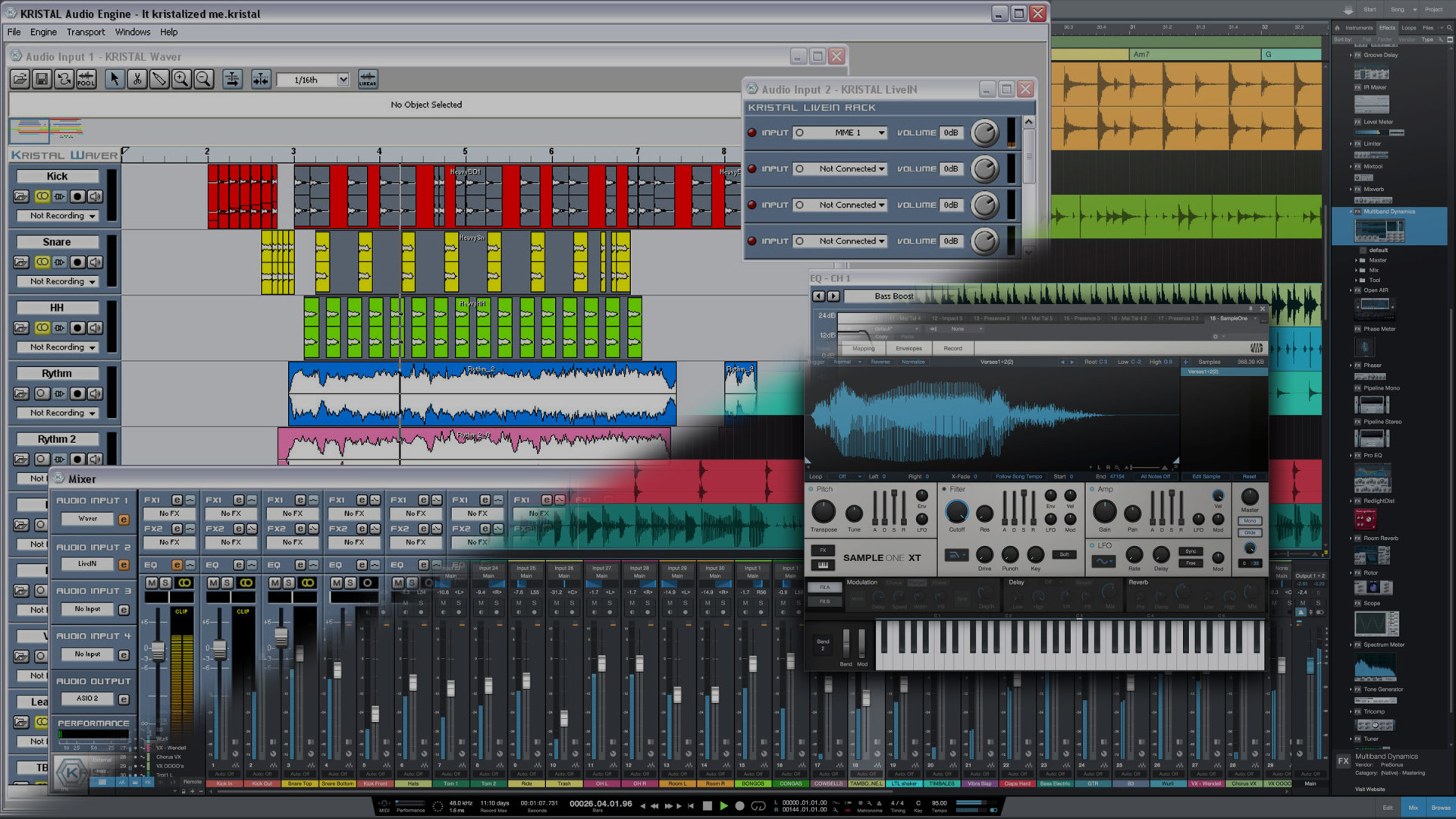Image resolution: width=1456 pixels, height=819 pixels.
Task: Switch to the Envelopes tab in Sample One XT
Action: tap(908, 349)
